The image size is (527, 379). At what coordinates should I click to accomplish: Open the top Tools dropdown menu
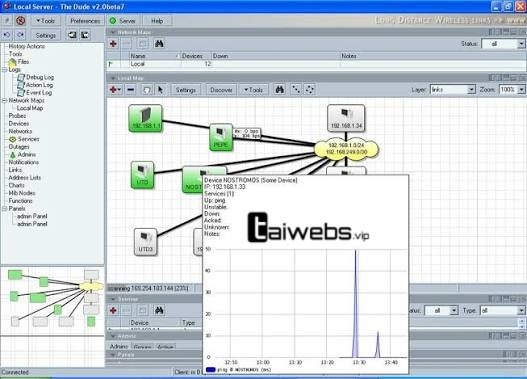point(46,21)
